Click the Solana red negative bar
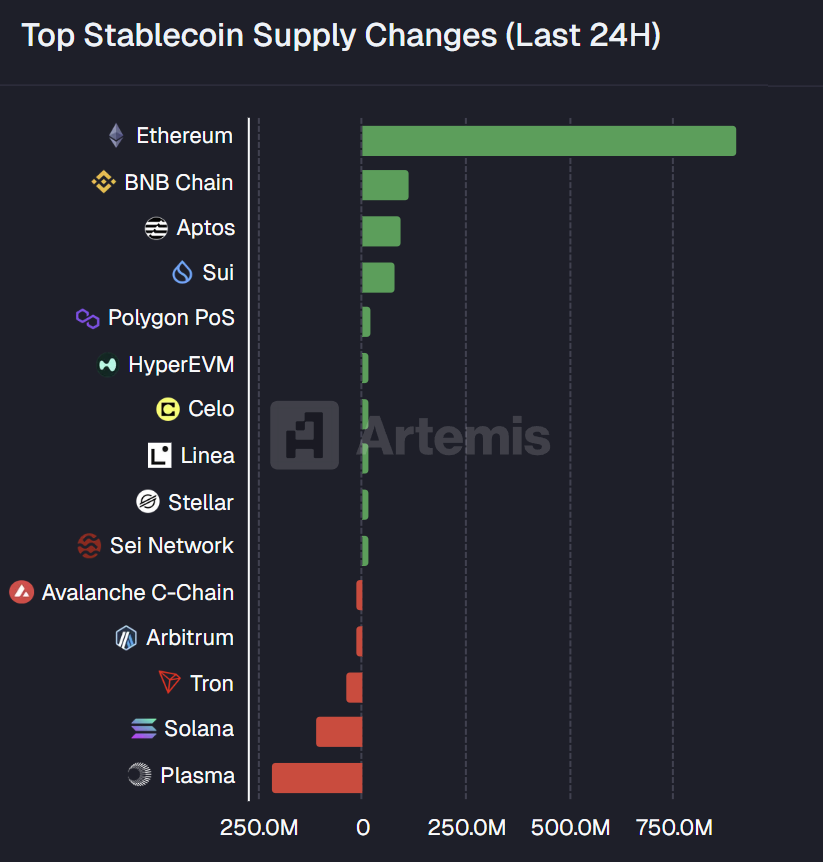This screenshot has width=823, height=862. pos(338,731)
